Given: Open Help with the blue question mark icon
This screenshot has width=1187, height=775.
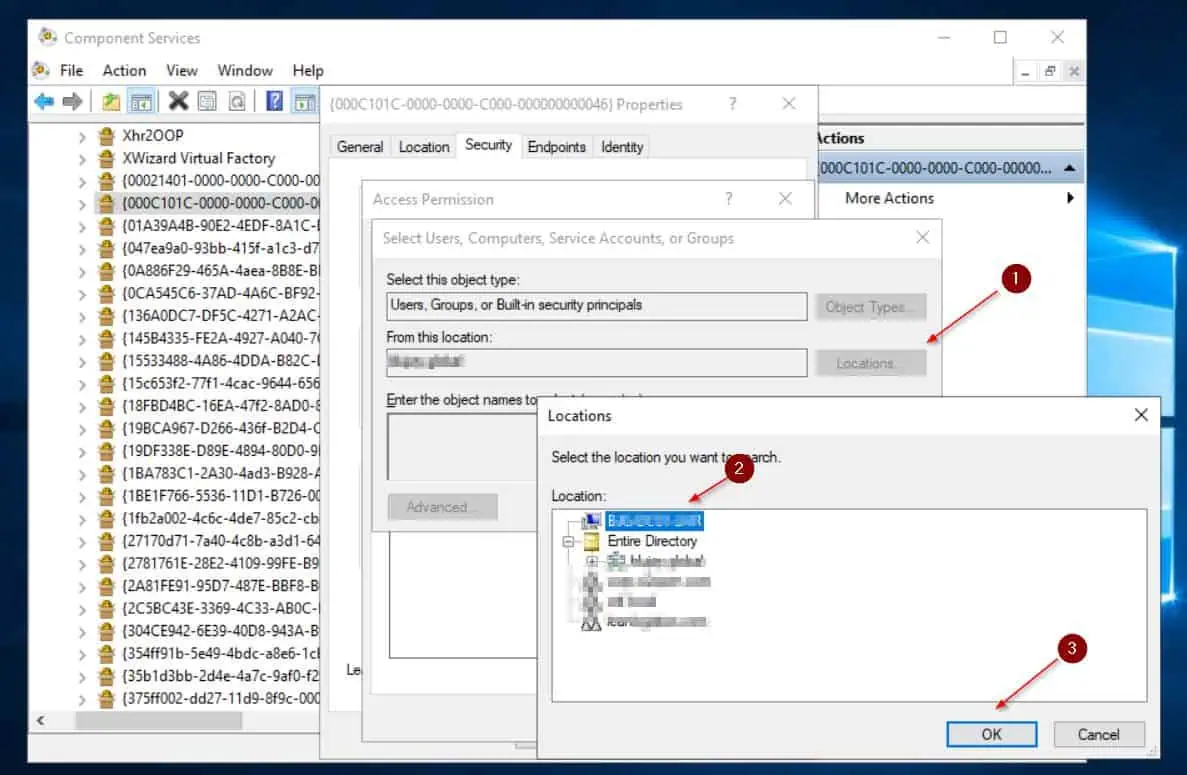Looking at the screenshot, I should (x=275, y=101).
